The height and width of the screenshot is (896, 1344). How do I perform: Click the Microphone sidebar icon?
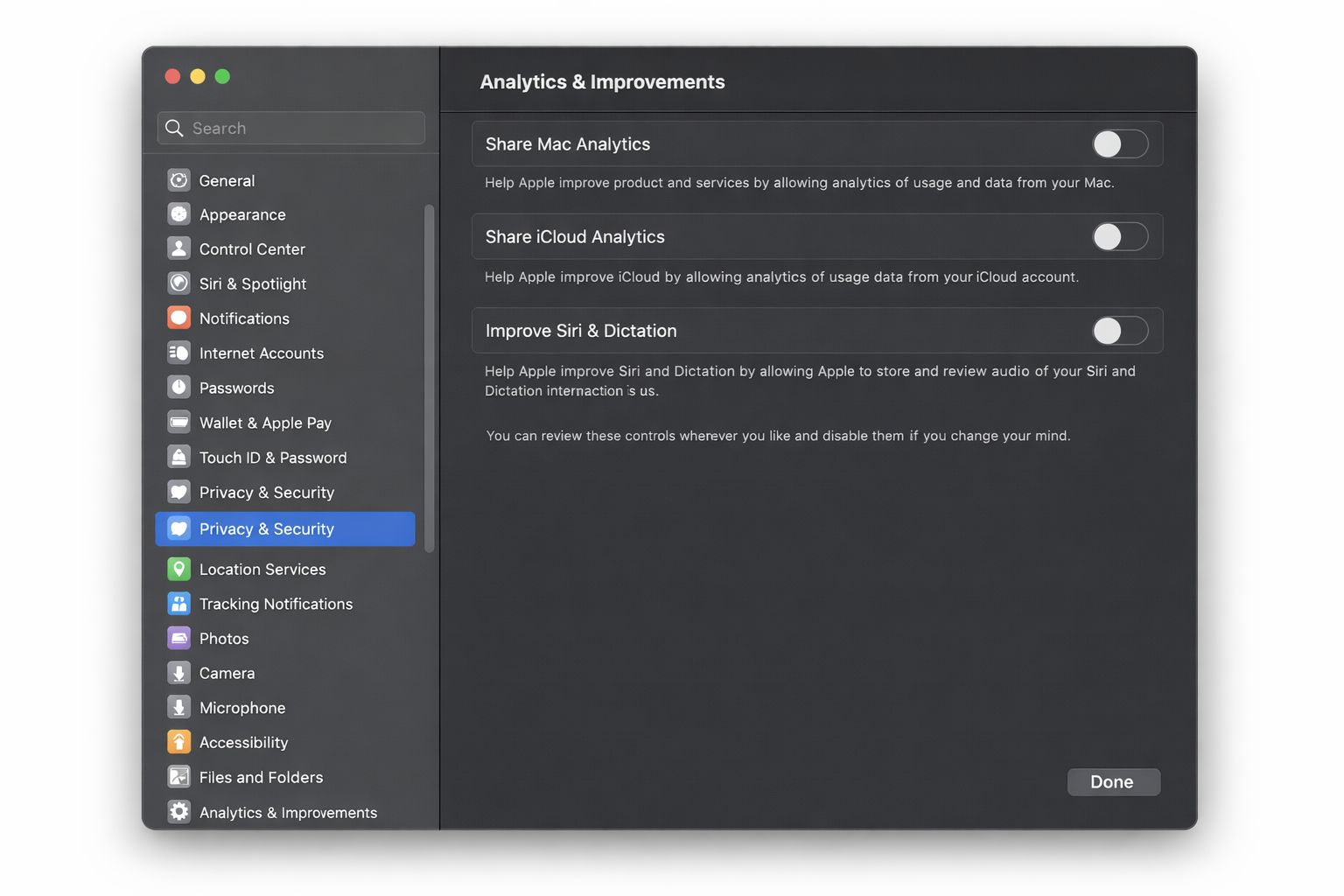click(178, 708)
